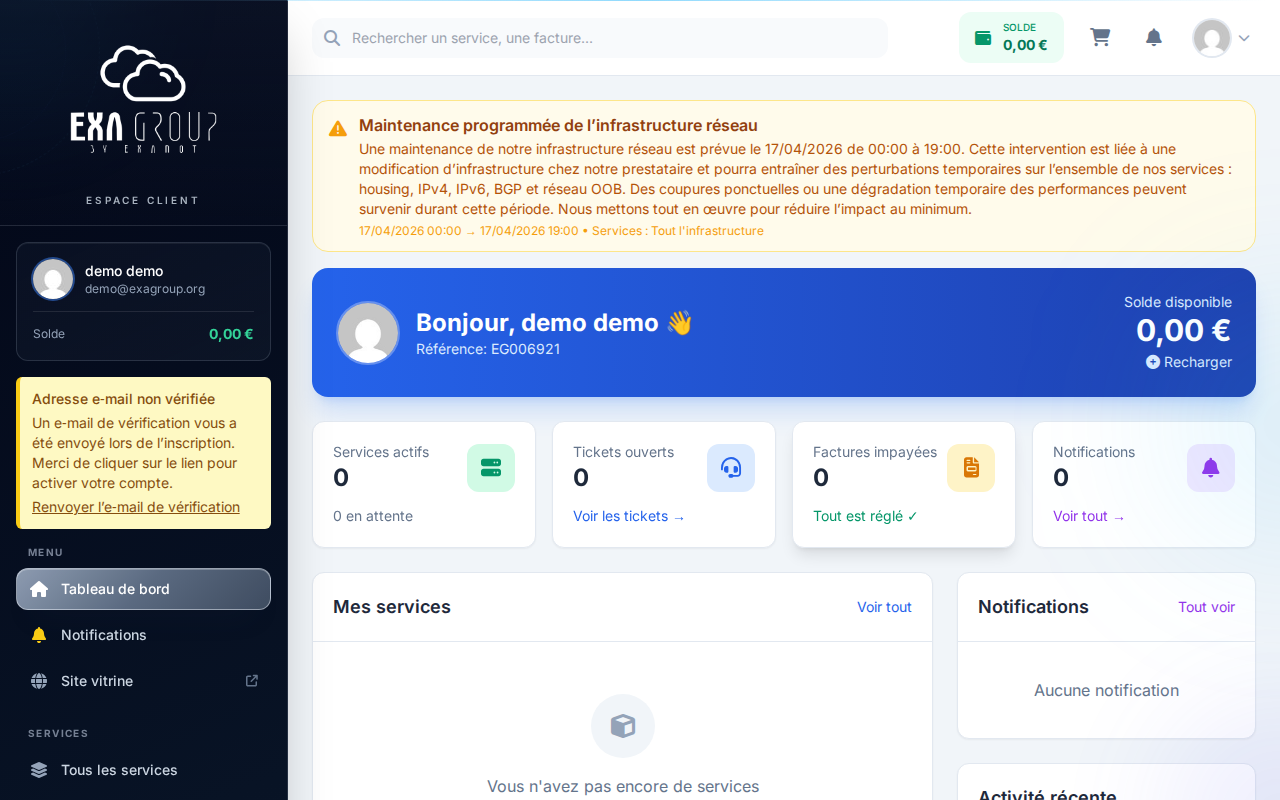Click the headset icon on Tickets ouverts
Screen dimensions: 1280x800
coord(731,468)
